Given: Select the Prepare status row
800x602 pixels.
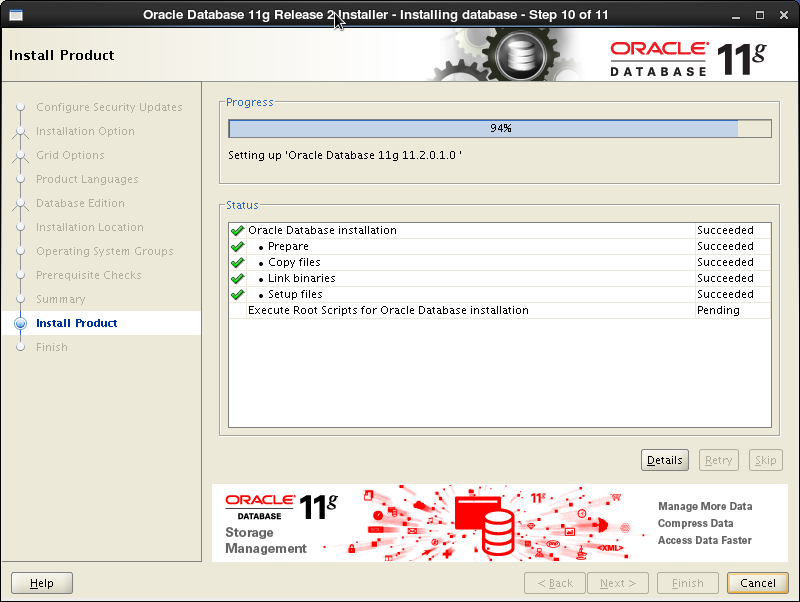Looking at the screenshot, I should [x=500, y=246].
